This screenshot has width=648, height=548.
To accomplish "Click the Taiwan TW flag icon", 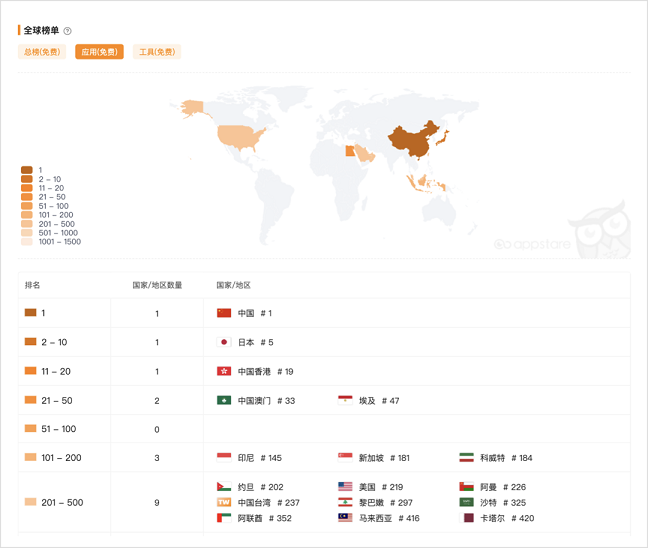I will (x=224, y=502).
